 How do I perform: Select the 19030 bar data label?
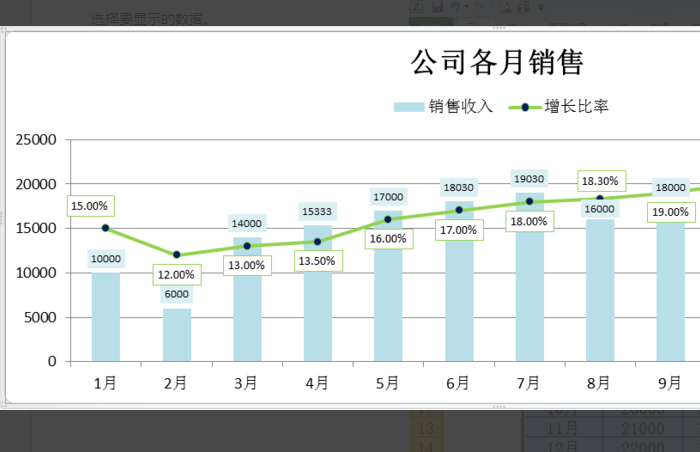click(x=529, y=179)
